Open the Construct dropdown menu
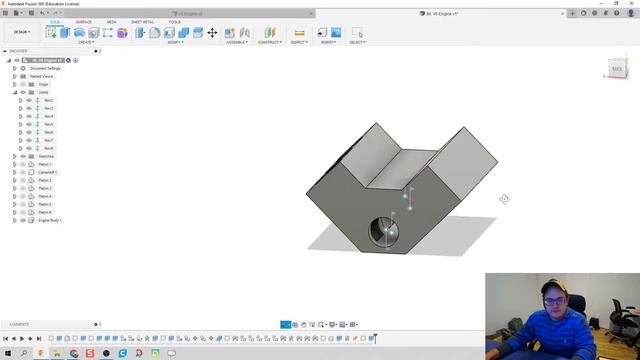This screenshot has height=360, width=640. pyautogui.click(x=270, y=42)
